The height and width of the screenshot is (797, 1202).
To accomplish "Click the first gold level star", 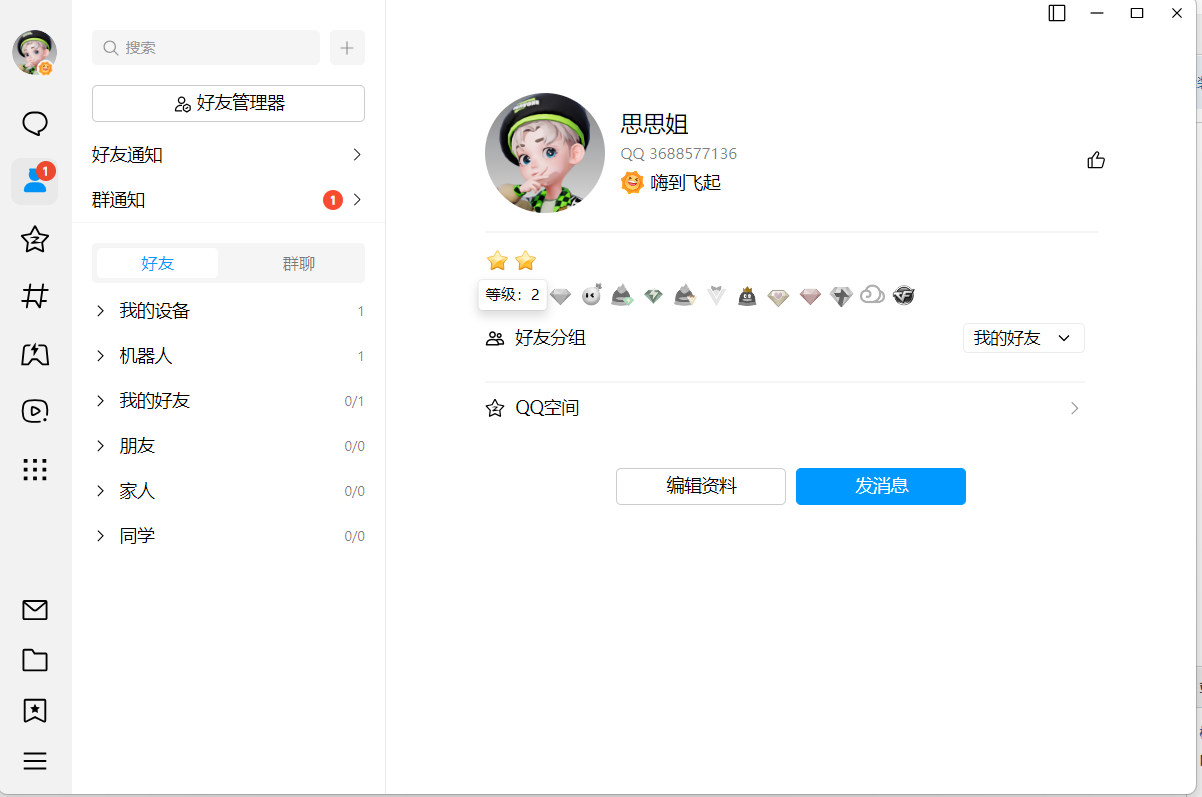I will coord(497,261).
